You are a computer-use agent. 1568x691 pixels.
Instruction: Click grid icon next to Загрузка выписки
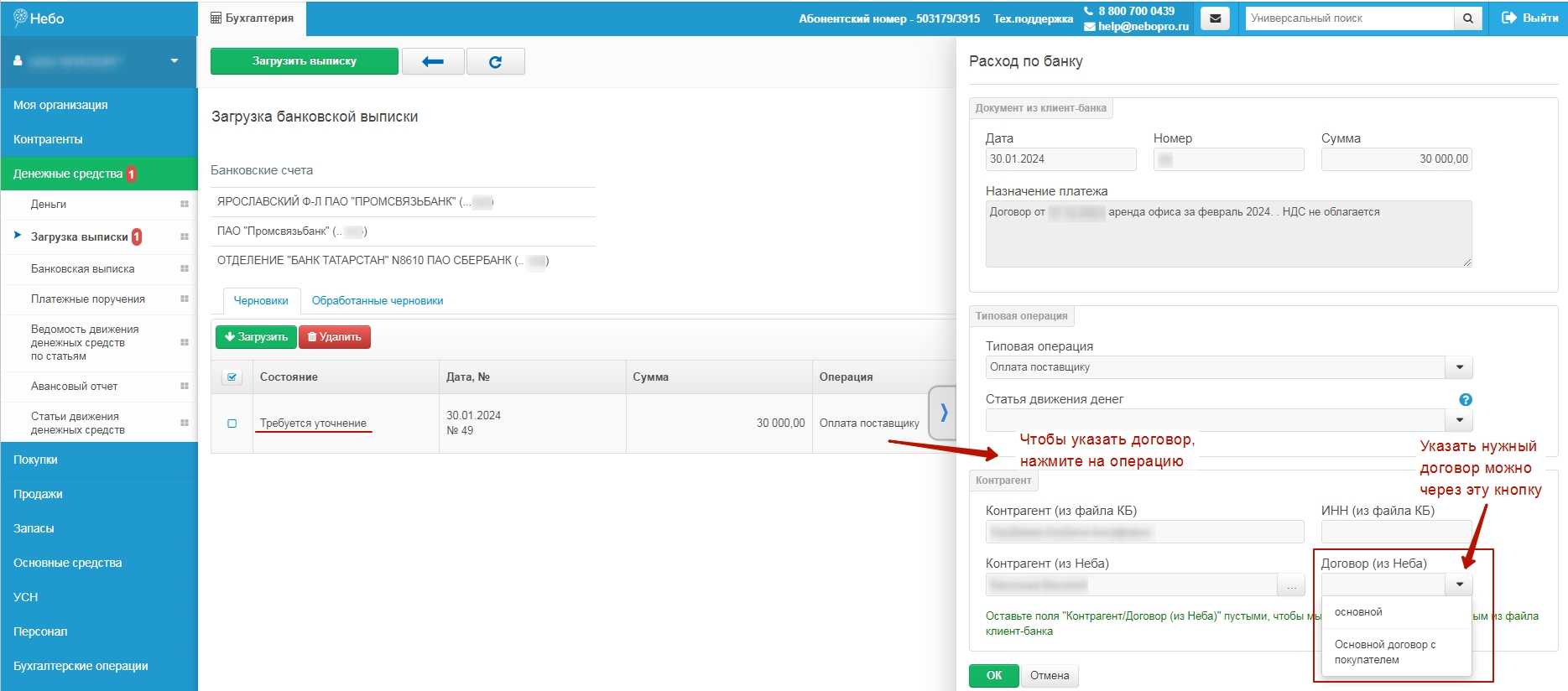coord(185,236)
